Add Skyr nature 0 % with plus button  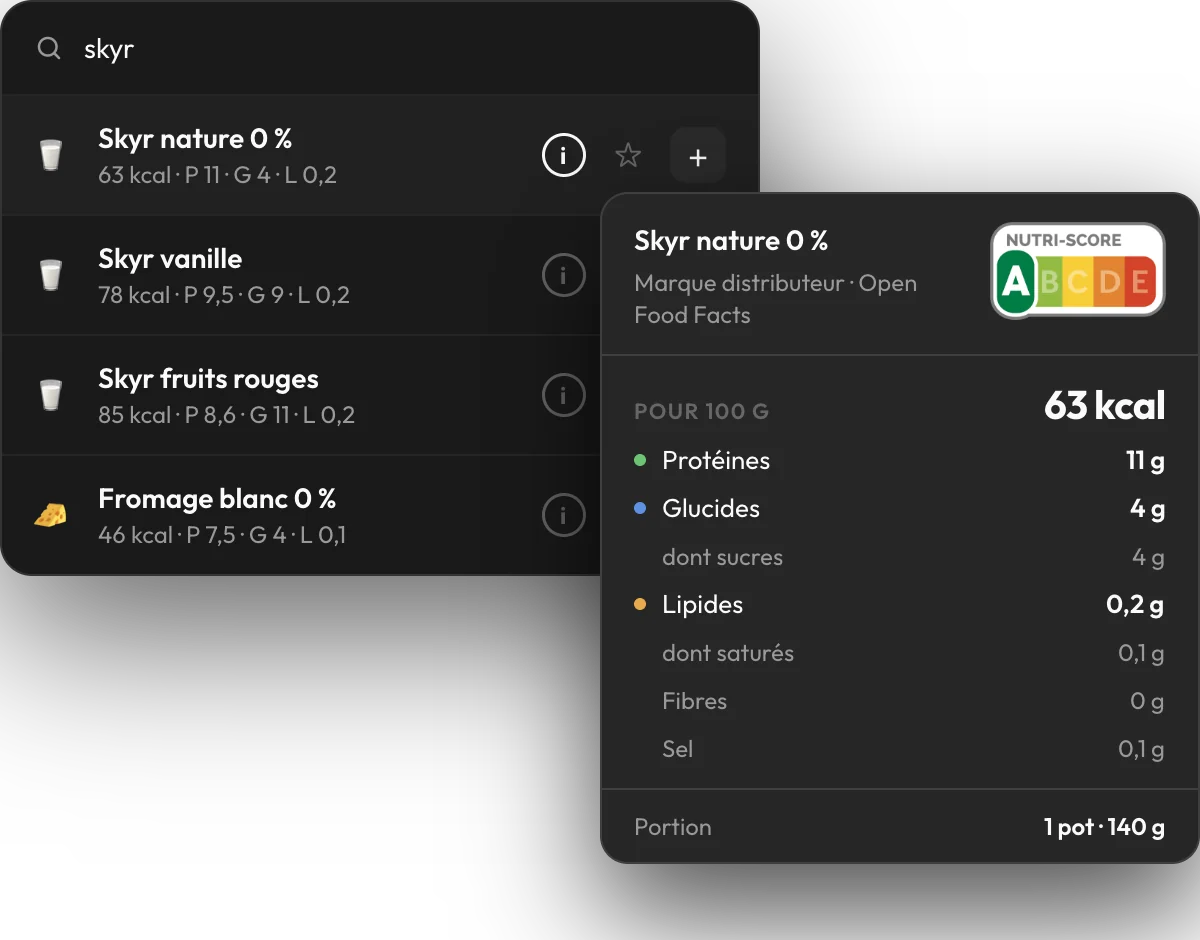tap(698, 155)
